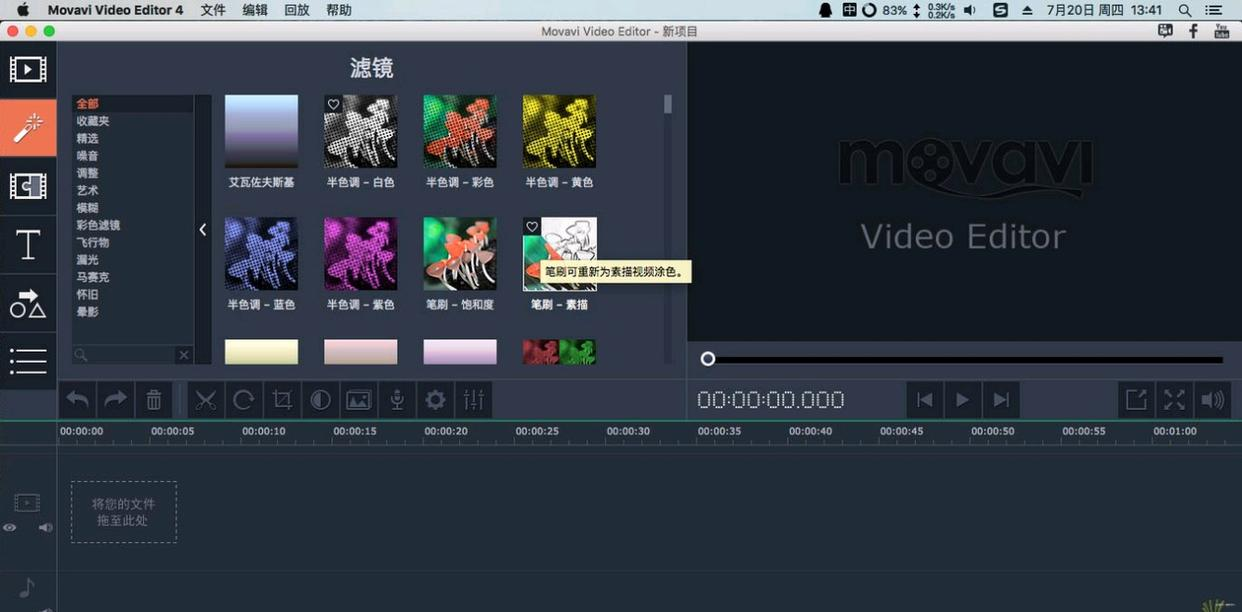This screenshot has width=1242, height=612.
Task: Select the 艺术 filter category
Action: pyautogui.click(x=88, y=190)
